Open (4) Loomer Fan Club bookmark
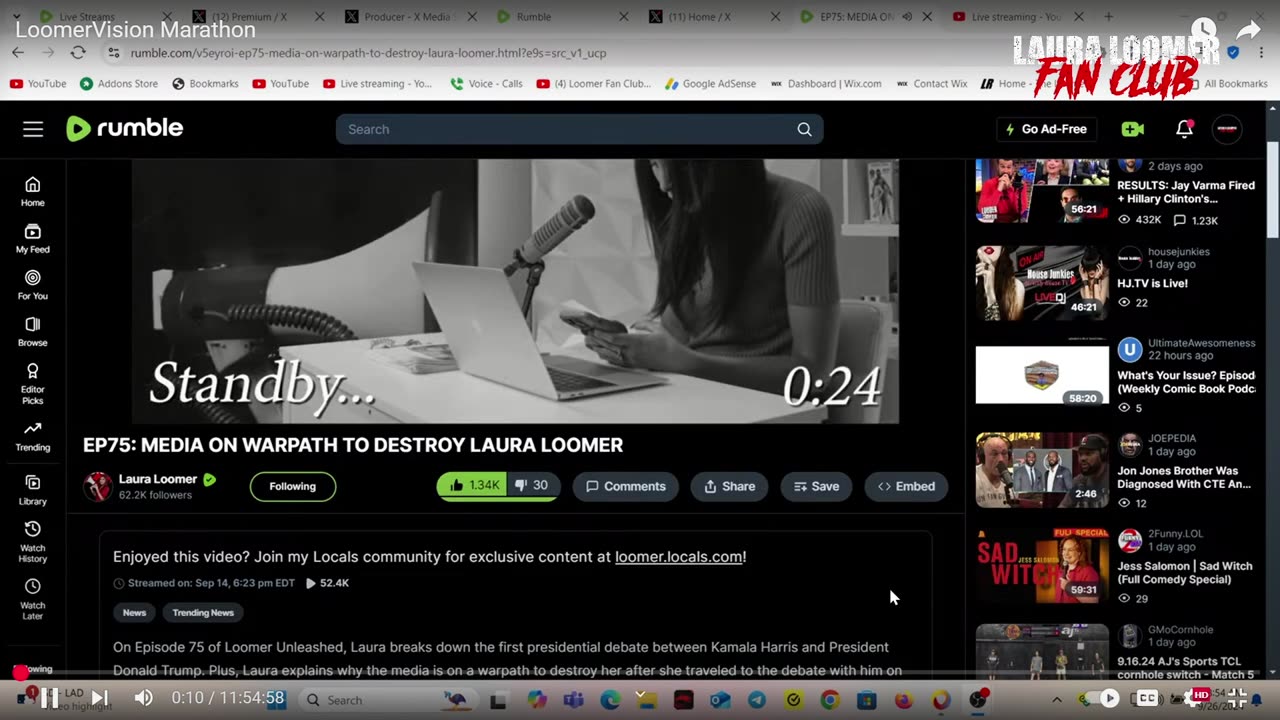This screenshot has height=720, width=1280. [x=594, y=84]
